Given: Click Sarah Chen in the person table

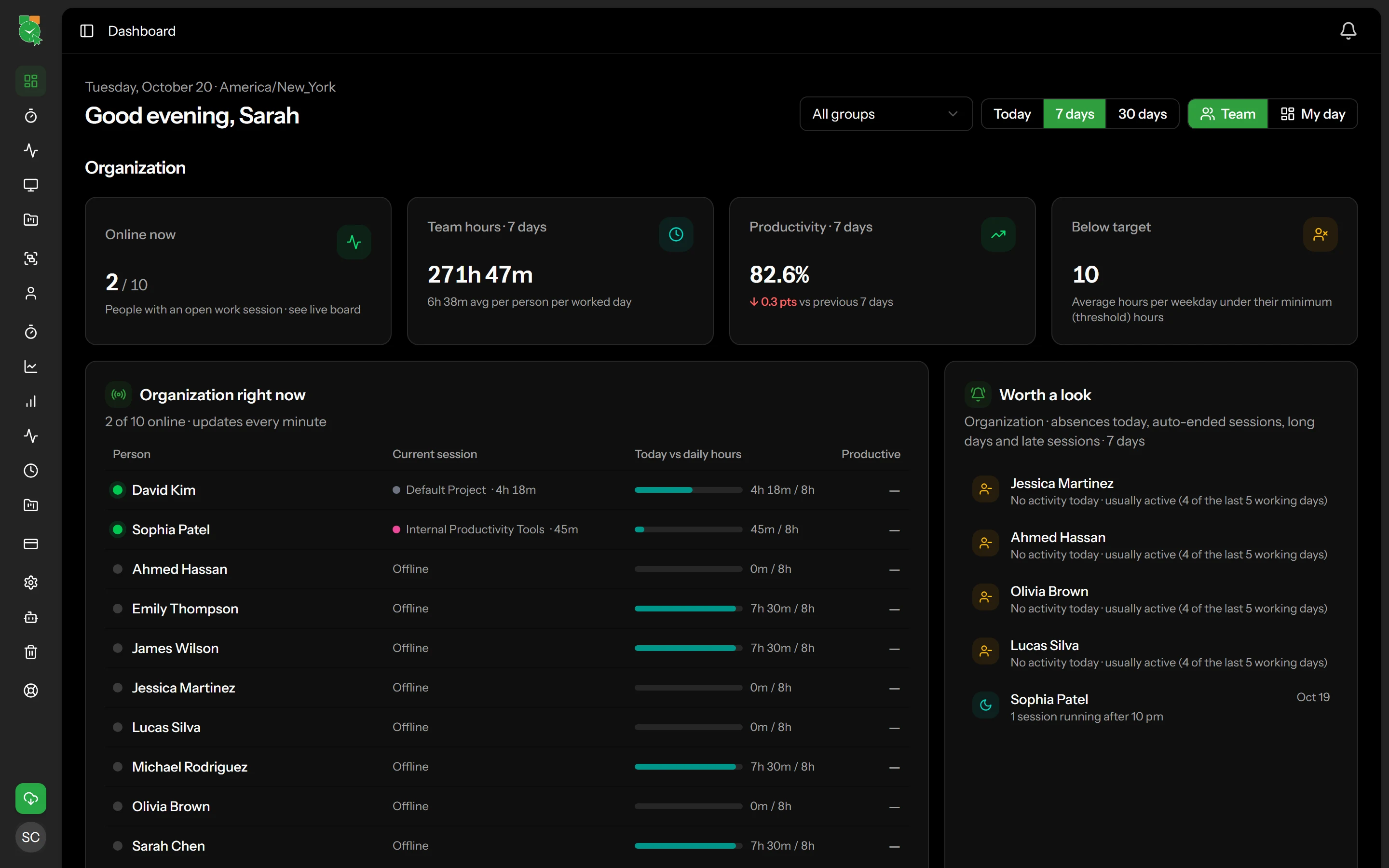Looking at the screenshot, I should tap(168, 846).
